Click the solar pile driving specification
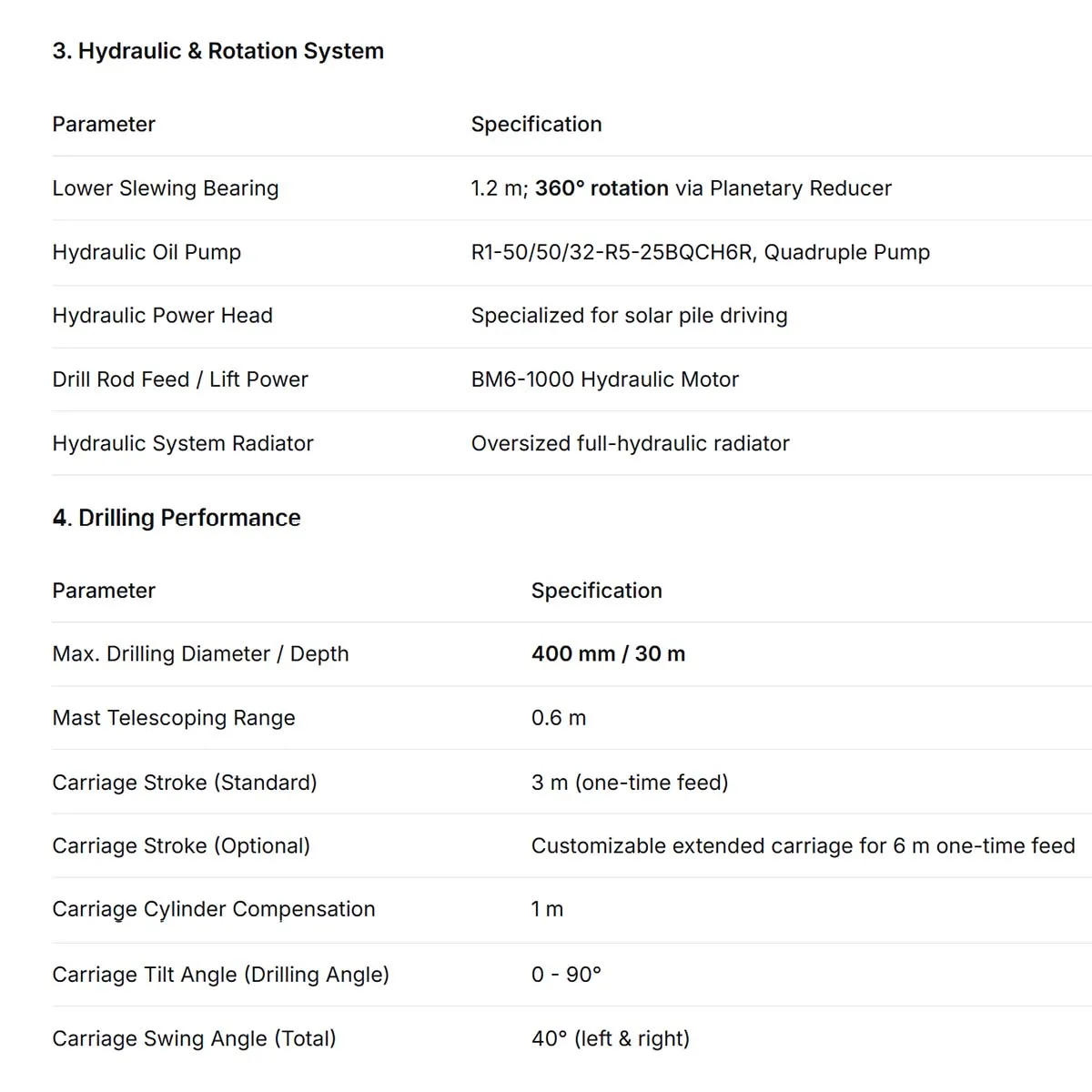The height and width of the screenshot is (1092, 1092). click(x=629, y=316)
